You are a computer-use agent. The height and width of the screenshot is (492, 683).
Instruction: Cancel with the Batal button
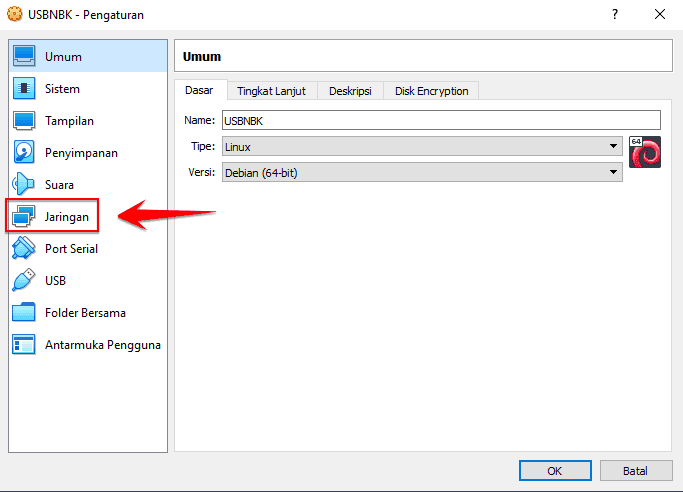(x=636, y=471)
